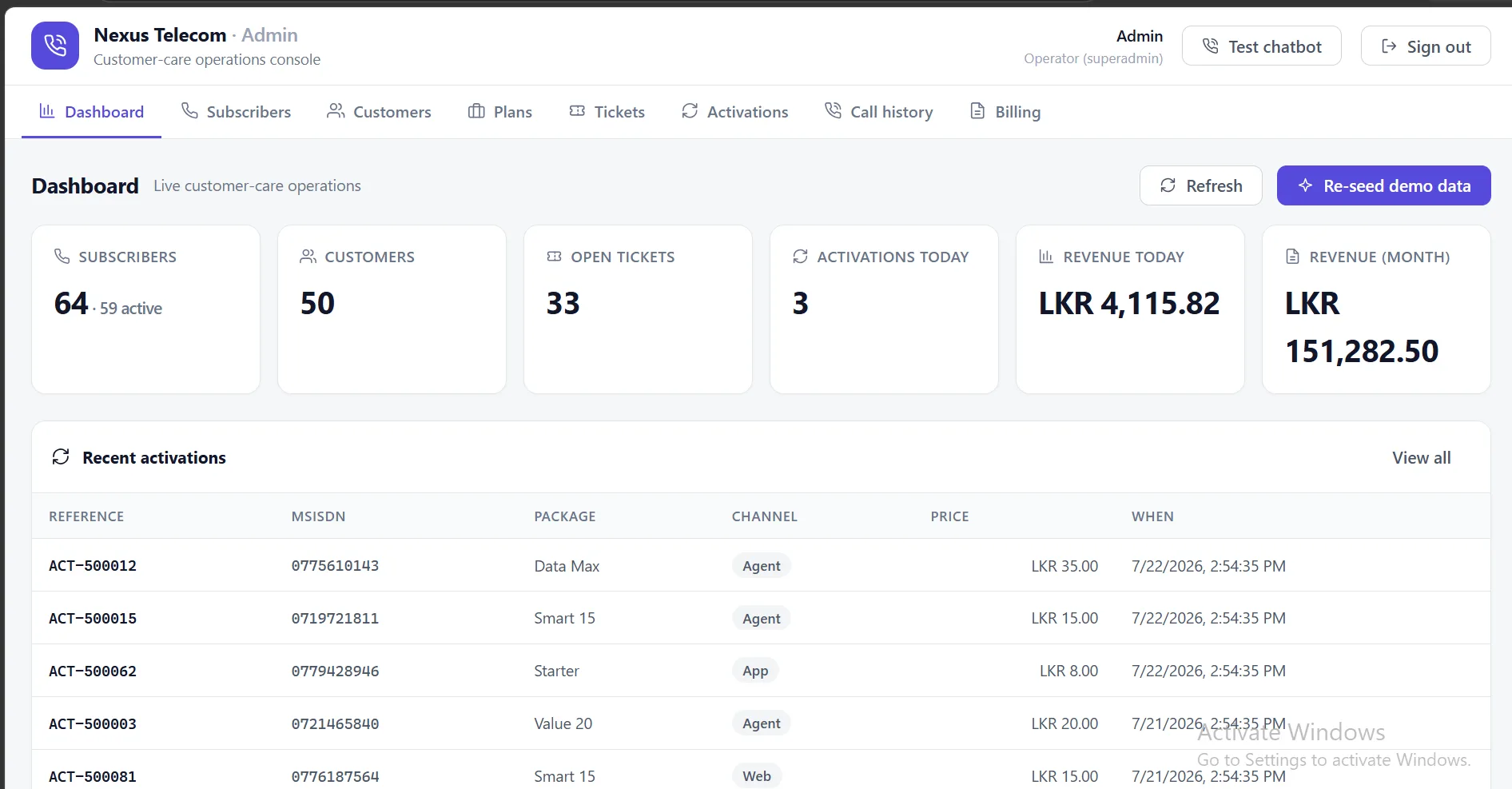Select the ACT-500012 activation row
The height and width of the screenshot is (789, 1512).
point(761,565)
